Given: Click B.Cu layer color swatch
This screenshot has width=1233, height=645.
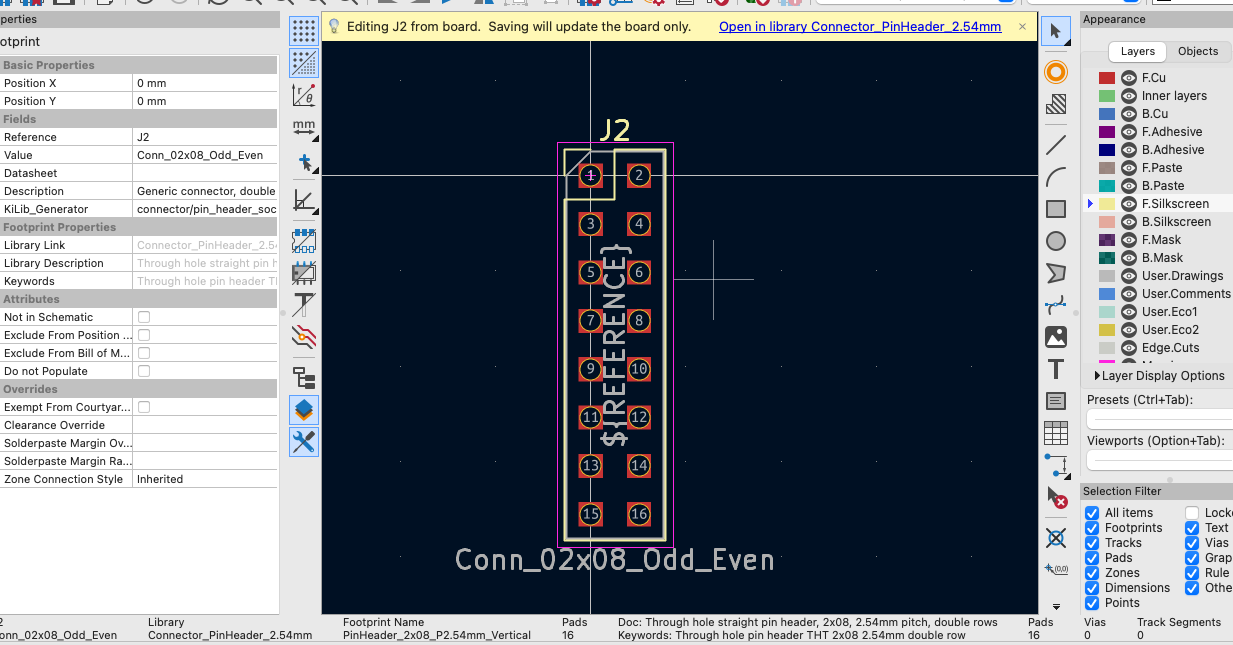Looking at the screenshot, I should (1107, 114).
